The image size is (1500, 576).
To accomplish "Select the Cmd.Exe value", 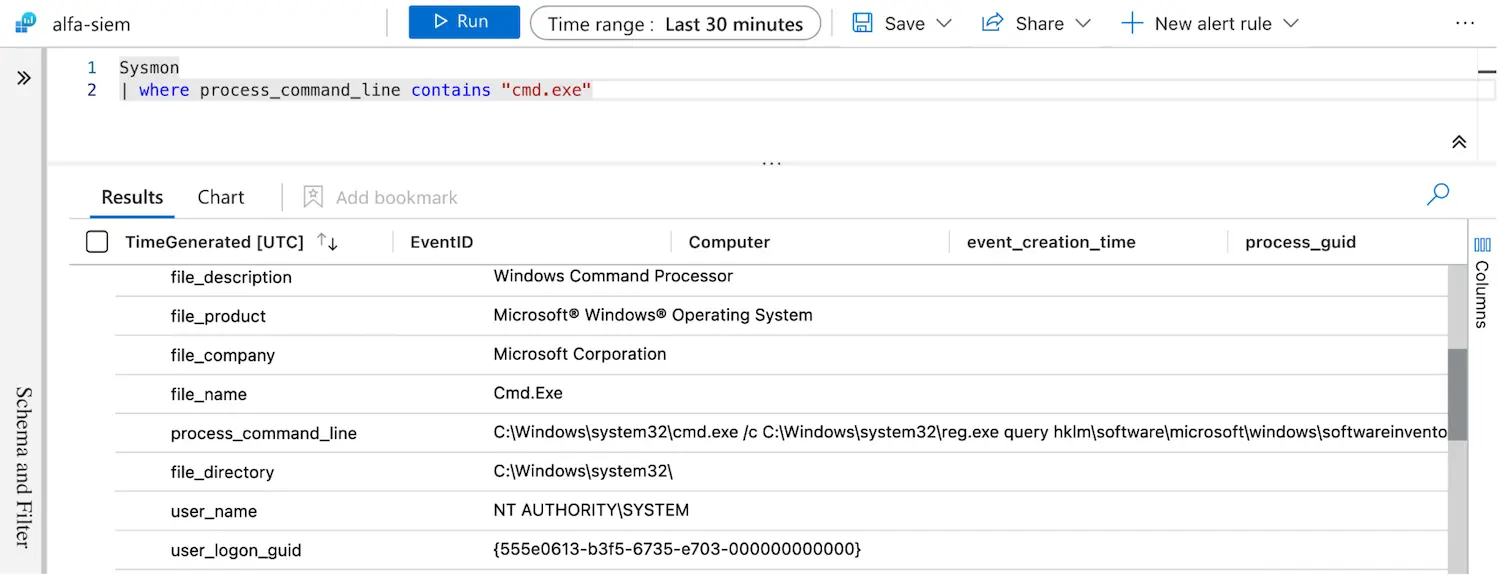I will [x=528, y=393].
